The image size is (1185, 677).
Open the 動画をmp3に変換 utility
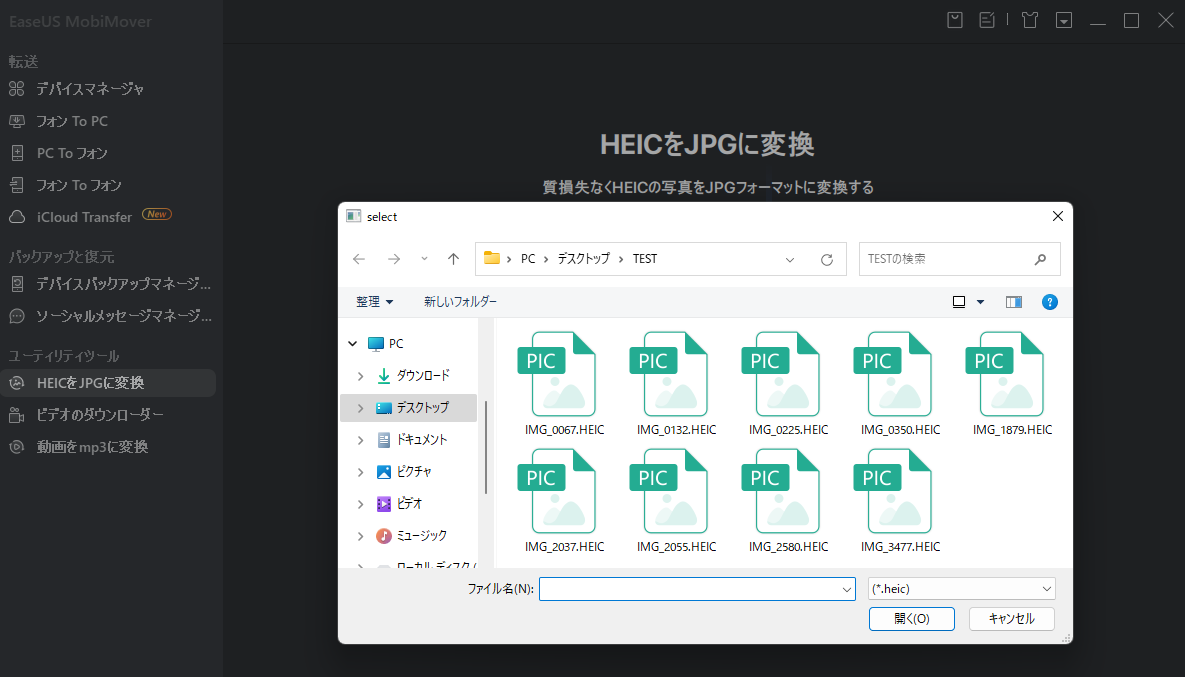click(x=95, y=446)
